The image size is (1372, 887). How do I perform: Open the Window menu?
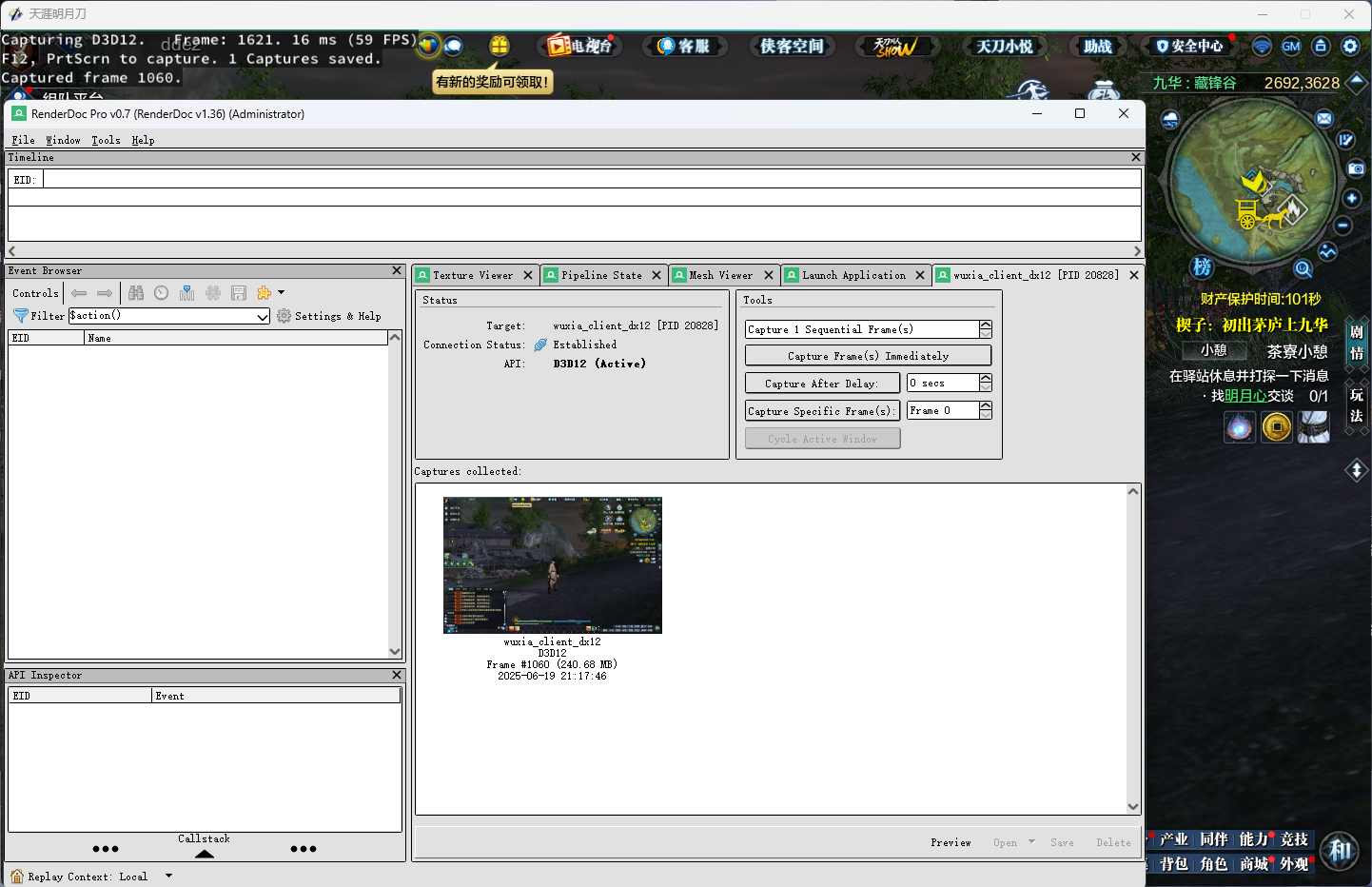64,140
